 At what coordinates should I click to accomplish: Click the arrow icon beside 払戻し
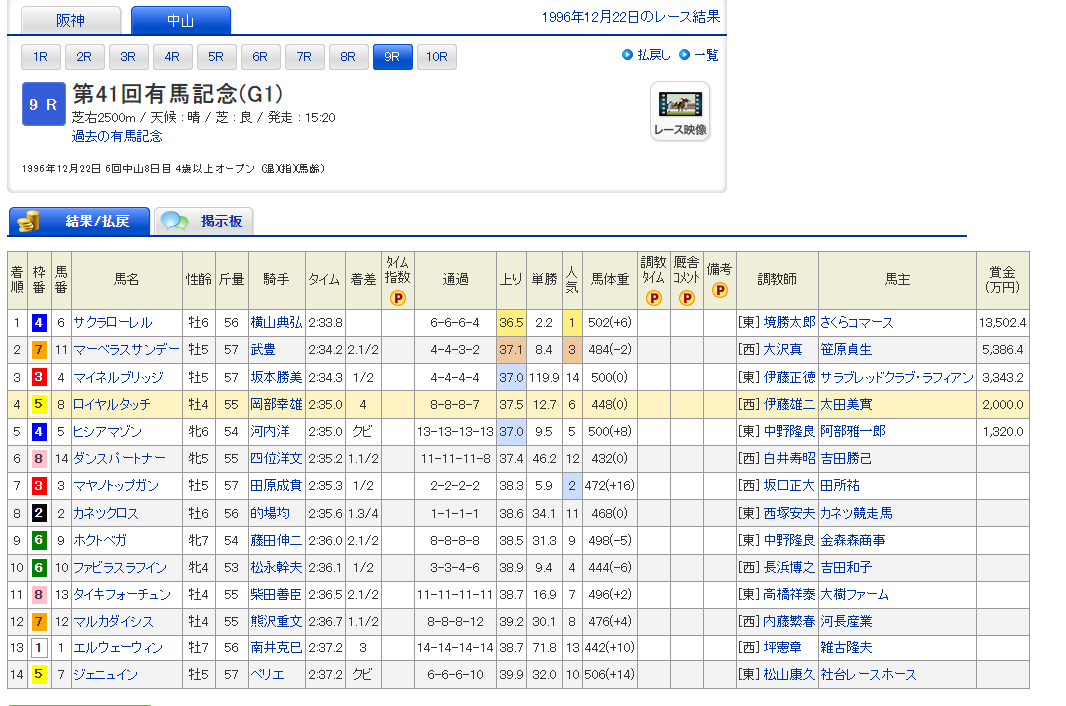click(627, 55)
